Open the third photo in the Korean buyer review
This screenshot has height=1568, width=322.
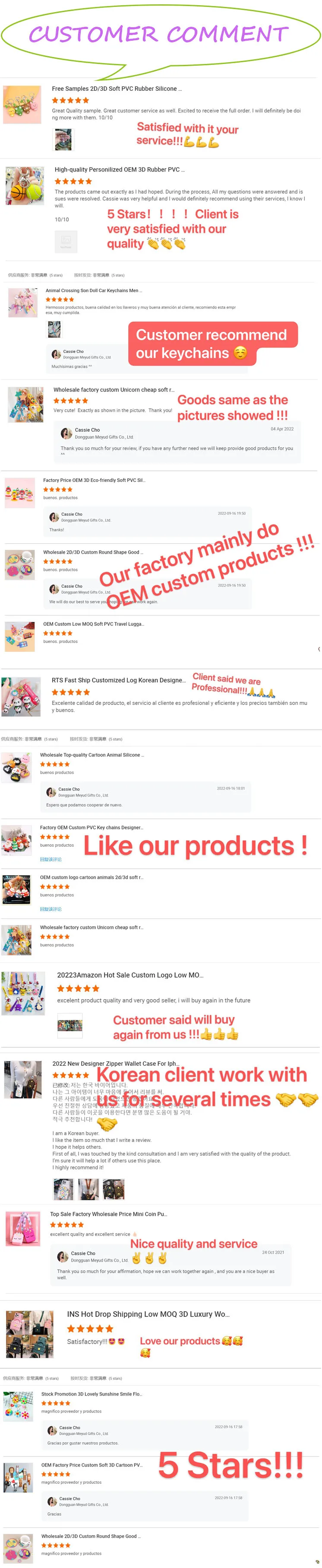click(x=114, y=1189)
